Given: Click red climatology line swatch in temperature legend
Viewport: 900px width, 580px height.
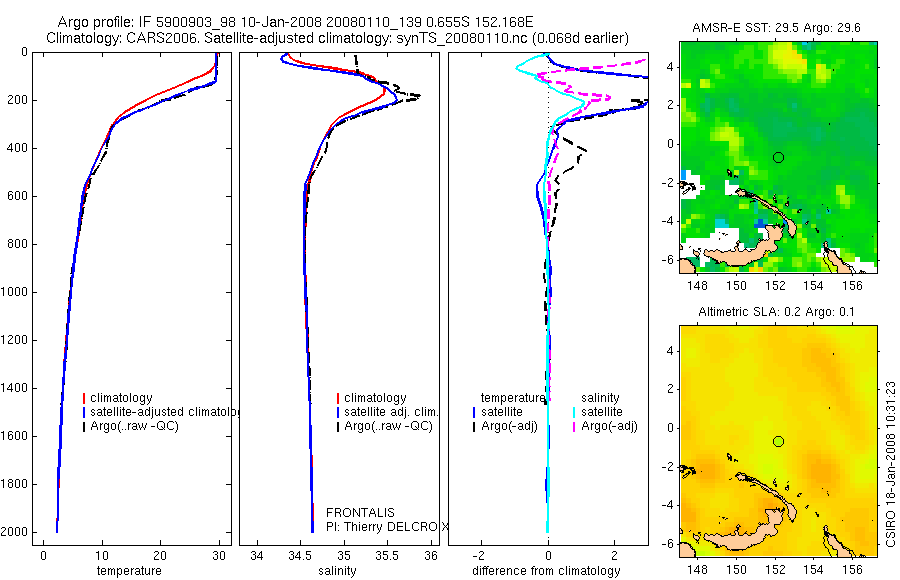Looking at the screenshot, I should pos(84,398).
